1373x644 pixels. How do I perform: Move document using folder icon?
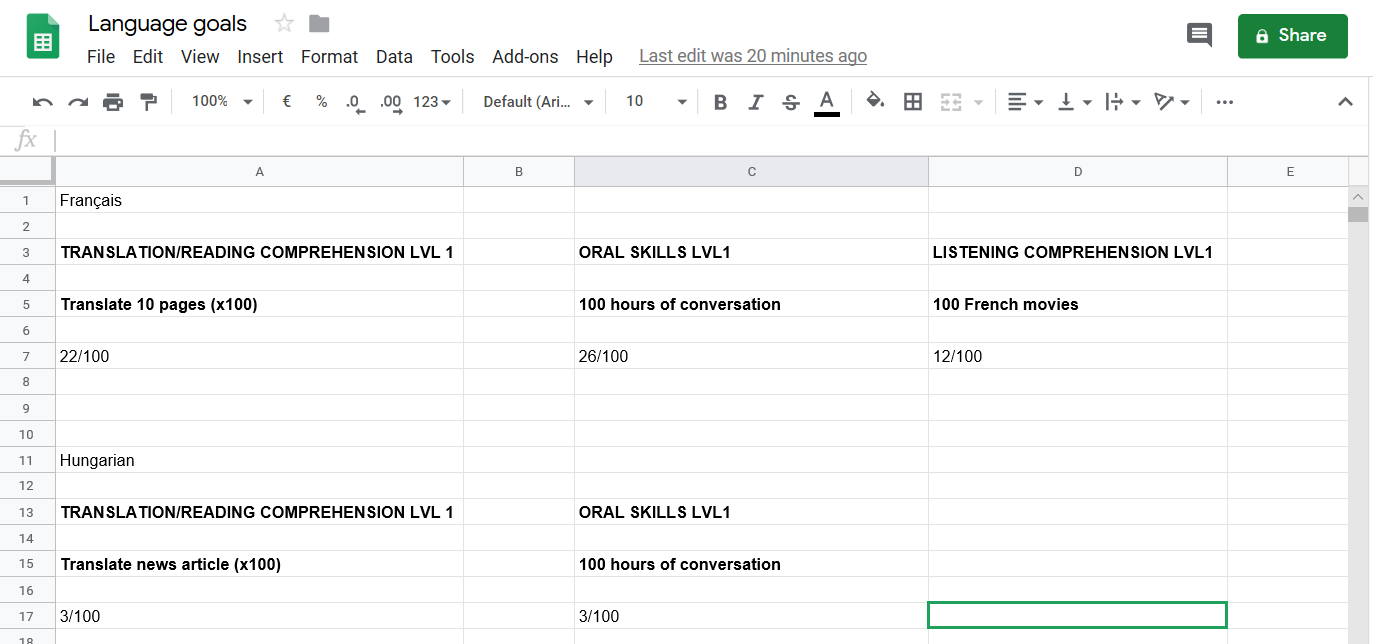point(319,23)
